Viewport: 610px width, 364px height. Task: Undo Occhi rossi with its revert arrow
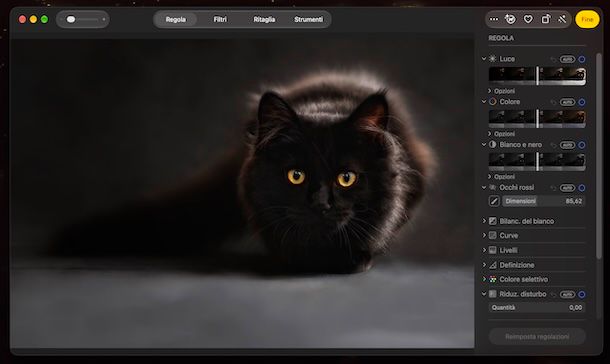coord(553,188)
